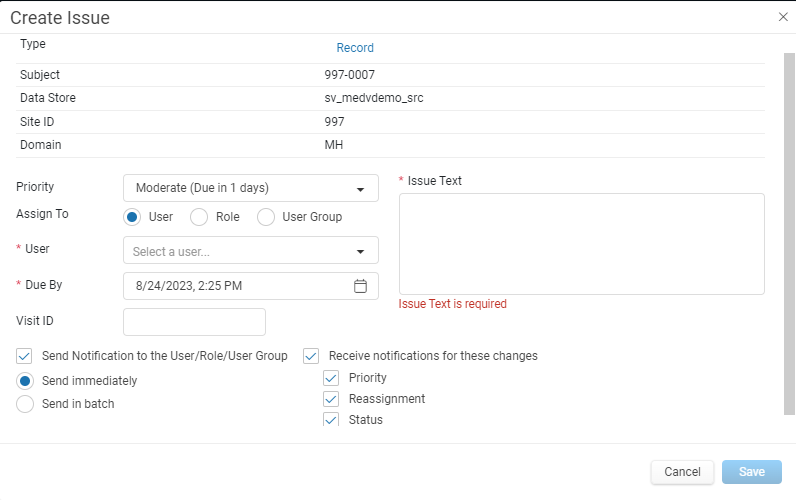This screenshot has width=796, height=500.
Task: Click the Create Issue dialog title
Action: [x=60, y=18]
